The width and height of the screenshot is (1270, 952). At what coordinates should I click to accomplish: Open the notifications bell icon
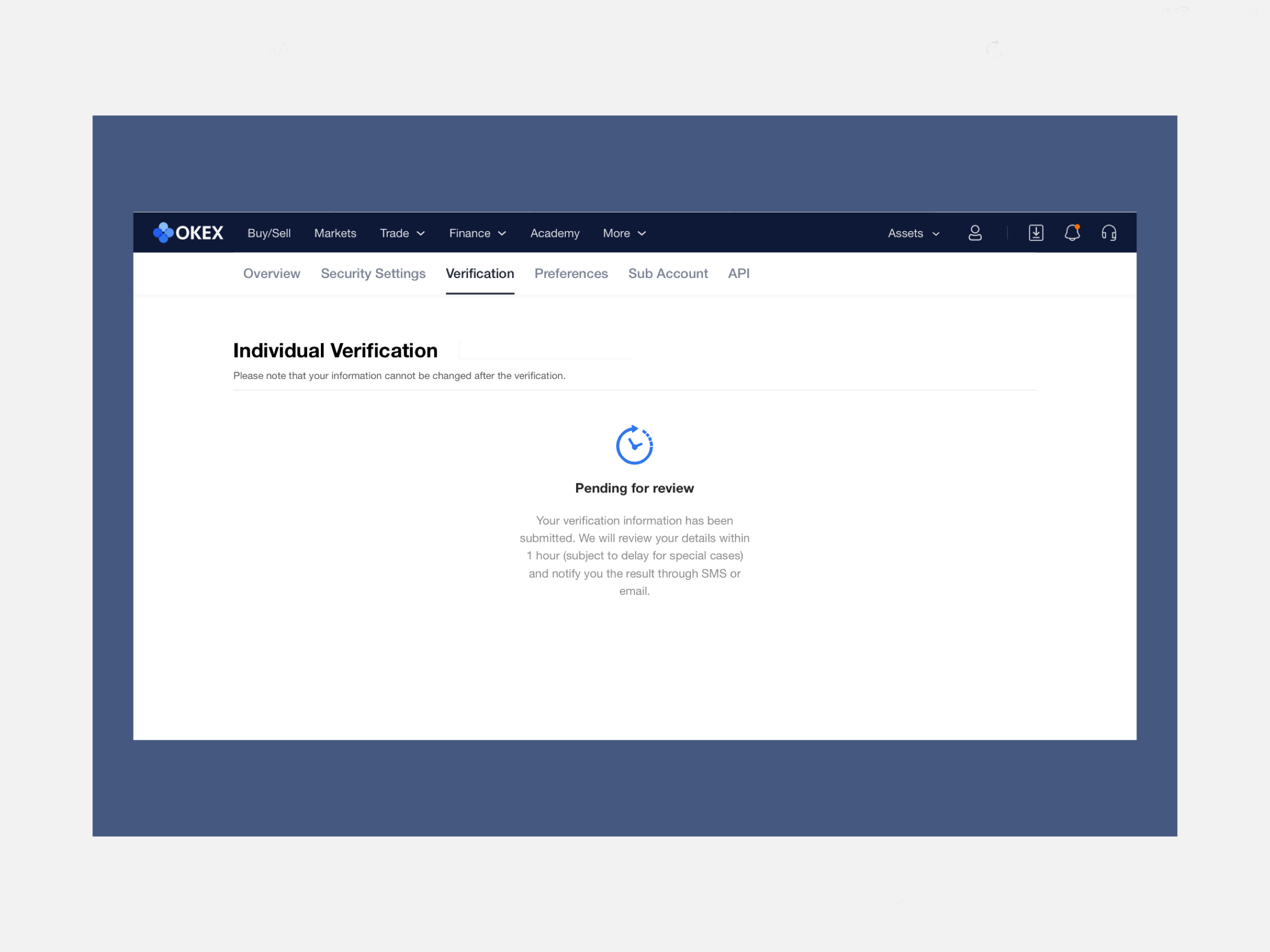coord(1071,232)
